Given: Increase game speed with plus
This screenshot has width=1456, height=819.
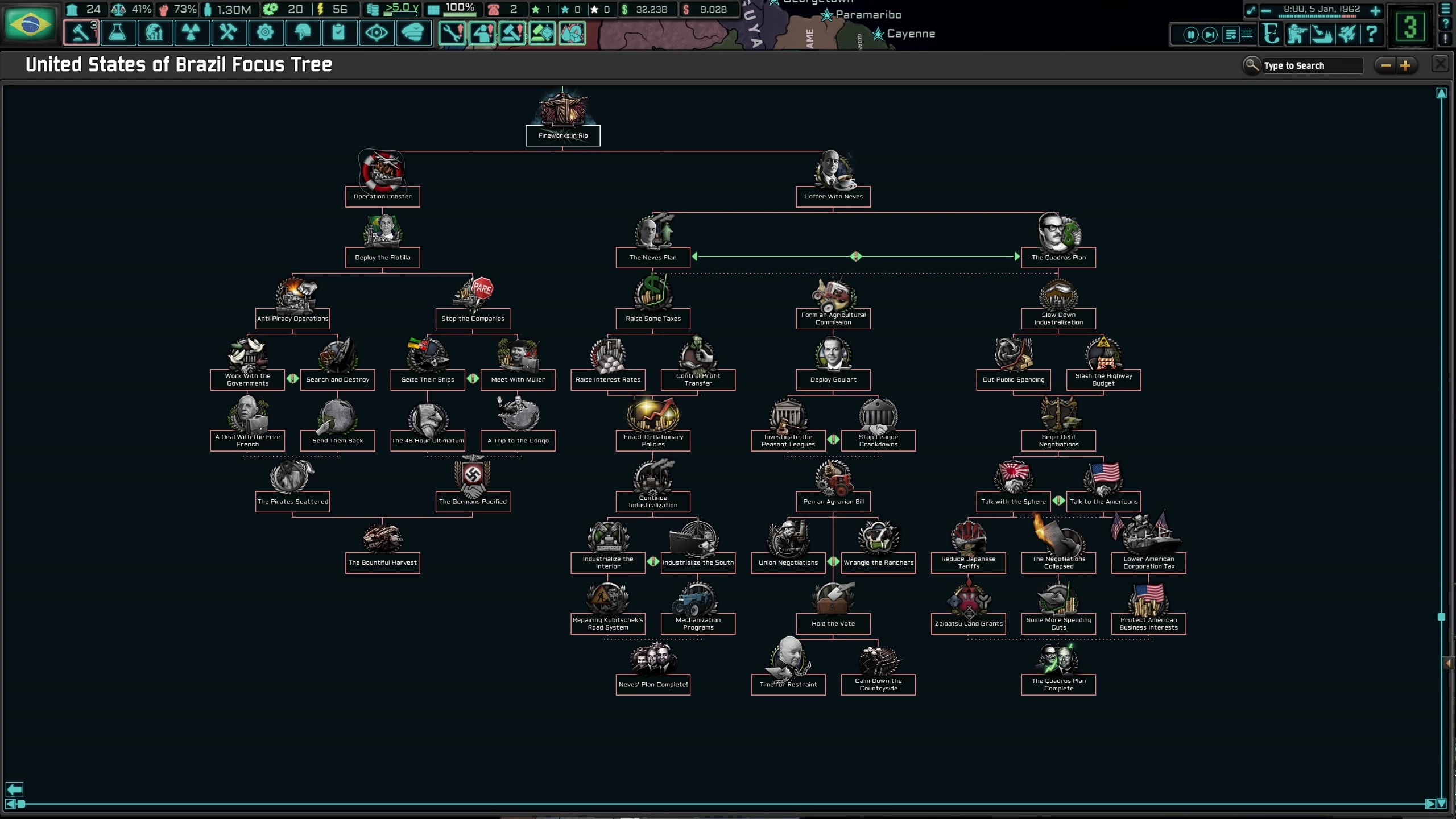Looking at the screenshot, I should point(1375,10).
